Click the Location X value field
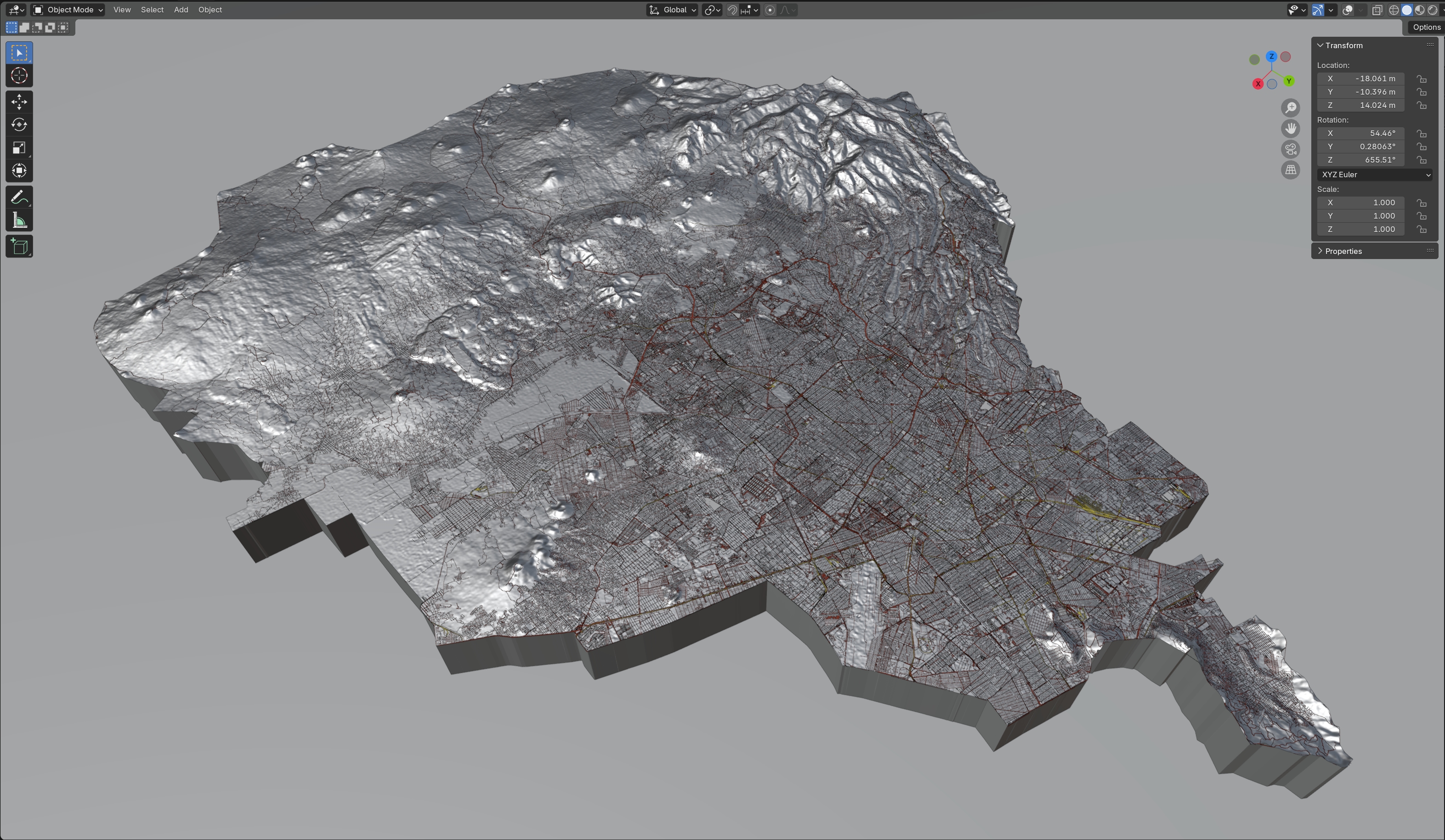The height and width of the screenshot is (840, 1445). click(1360, 79)
